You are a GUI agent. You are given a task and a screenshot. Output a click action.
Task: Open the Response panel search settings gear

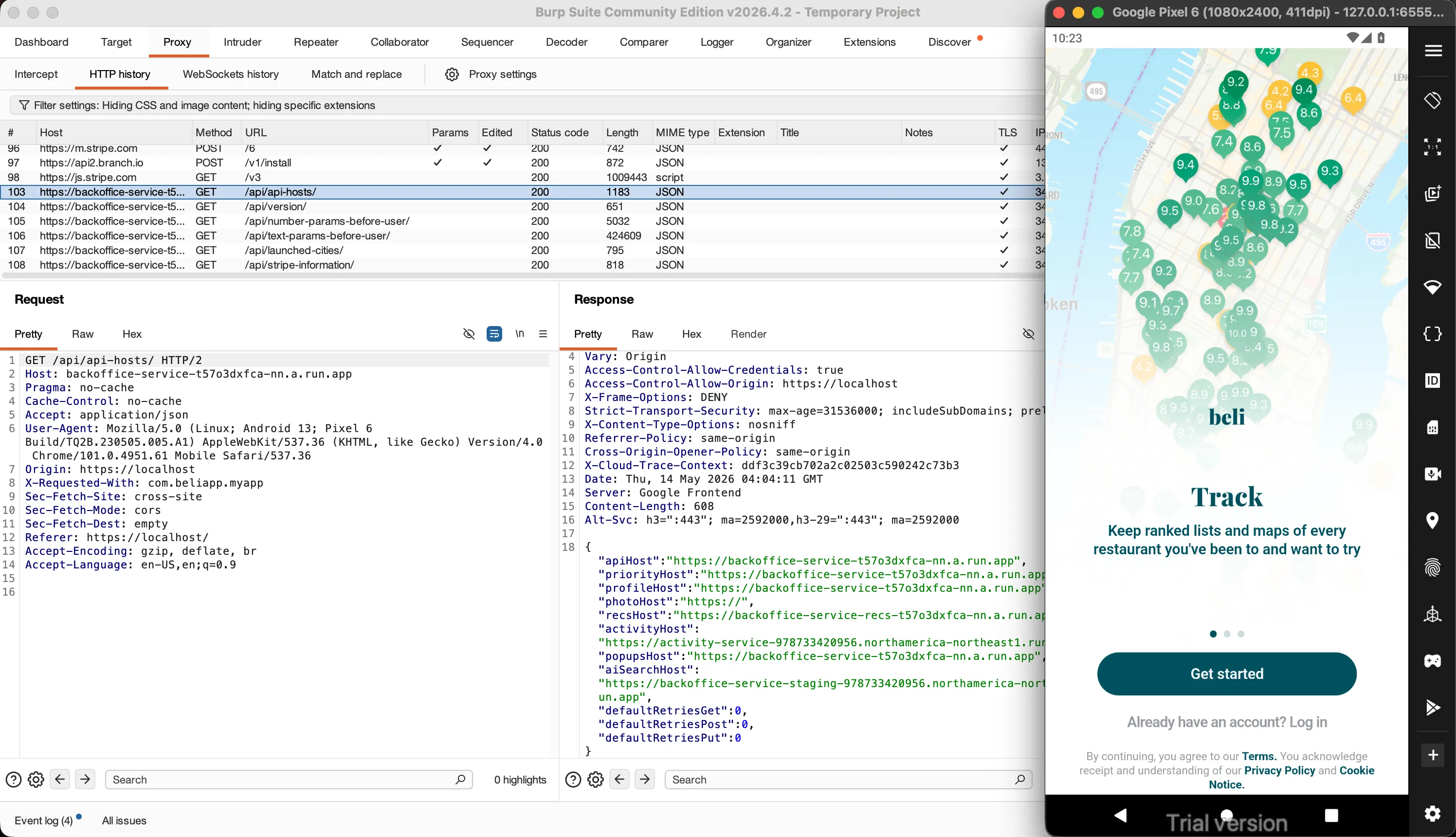596,780
